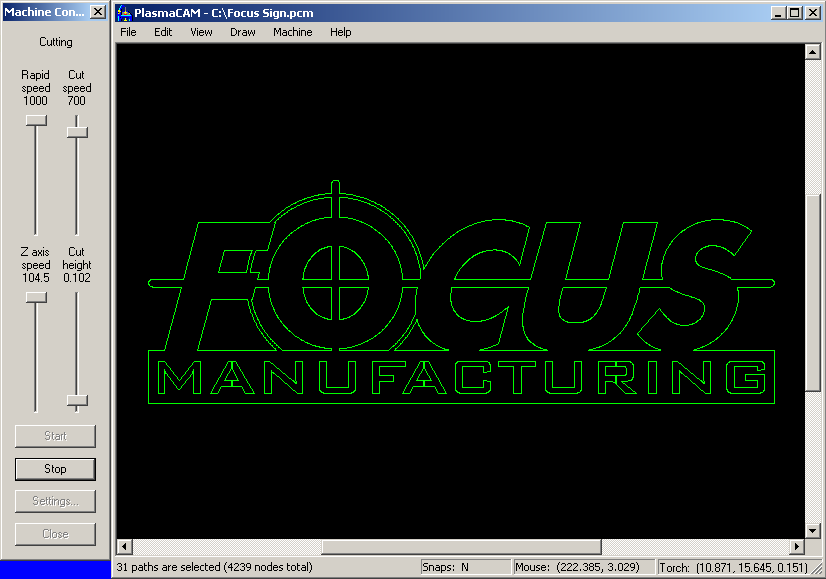Click the horizontal scrollbar right arrow
Viewport: 826px width, 579px height.
click(796, 546)
